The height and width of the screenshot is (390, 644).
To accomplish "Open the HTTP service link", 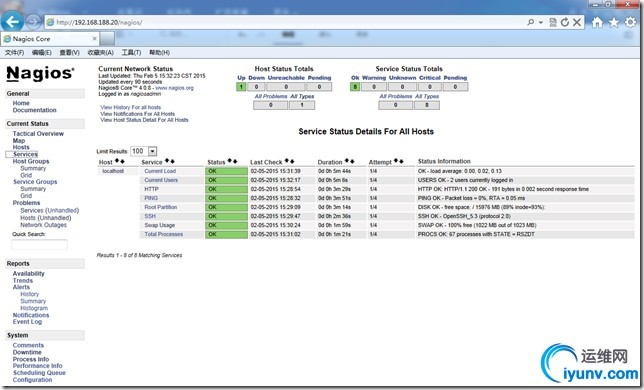I will (x=151, y=189).
